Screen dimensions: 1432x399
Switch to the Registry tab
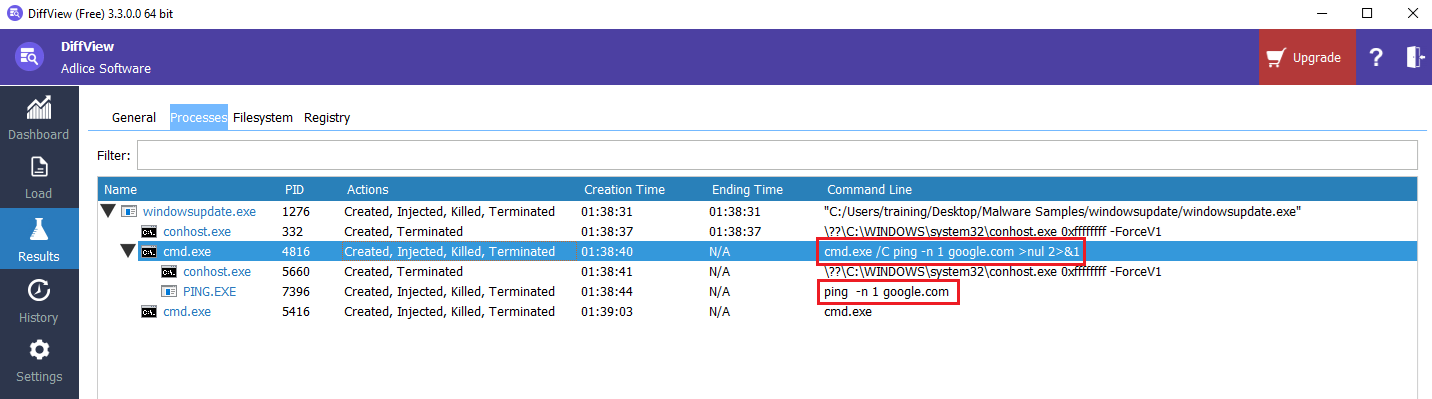tap(327, 117)
